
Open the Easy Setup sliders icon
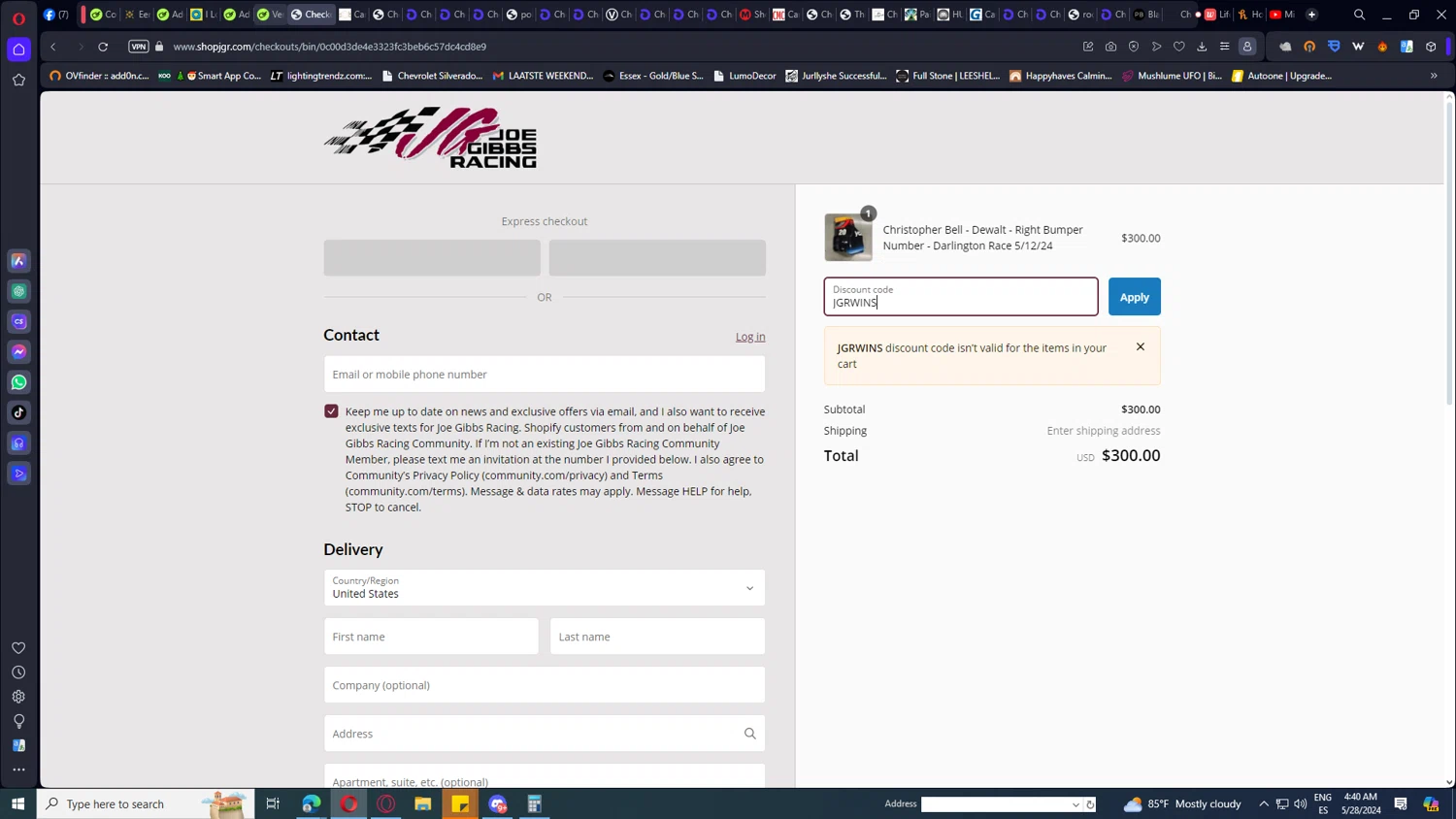click(x=1225, y=47)
